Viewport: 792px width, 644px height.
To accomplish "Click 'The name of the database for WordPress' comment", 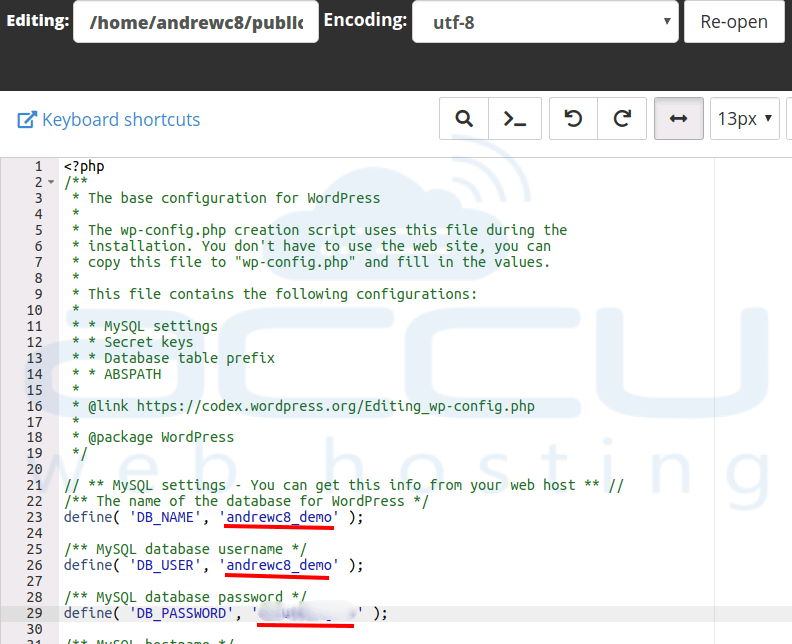I will [x=246, y=501].
